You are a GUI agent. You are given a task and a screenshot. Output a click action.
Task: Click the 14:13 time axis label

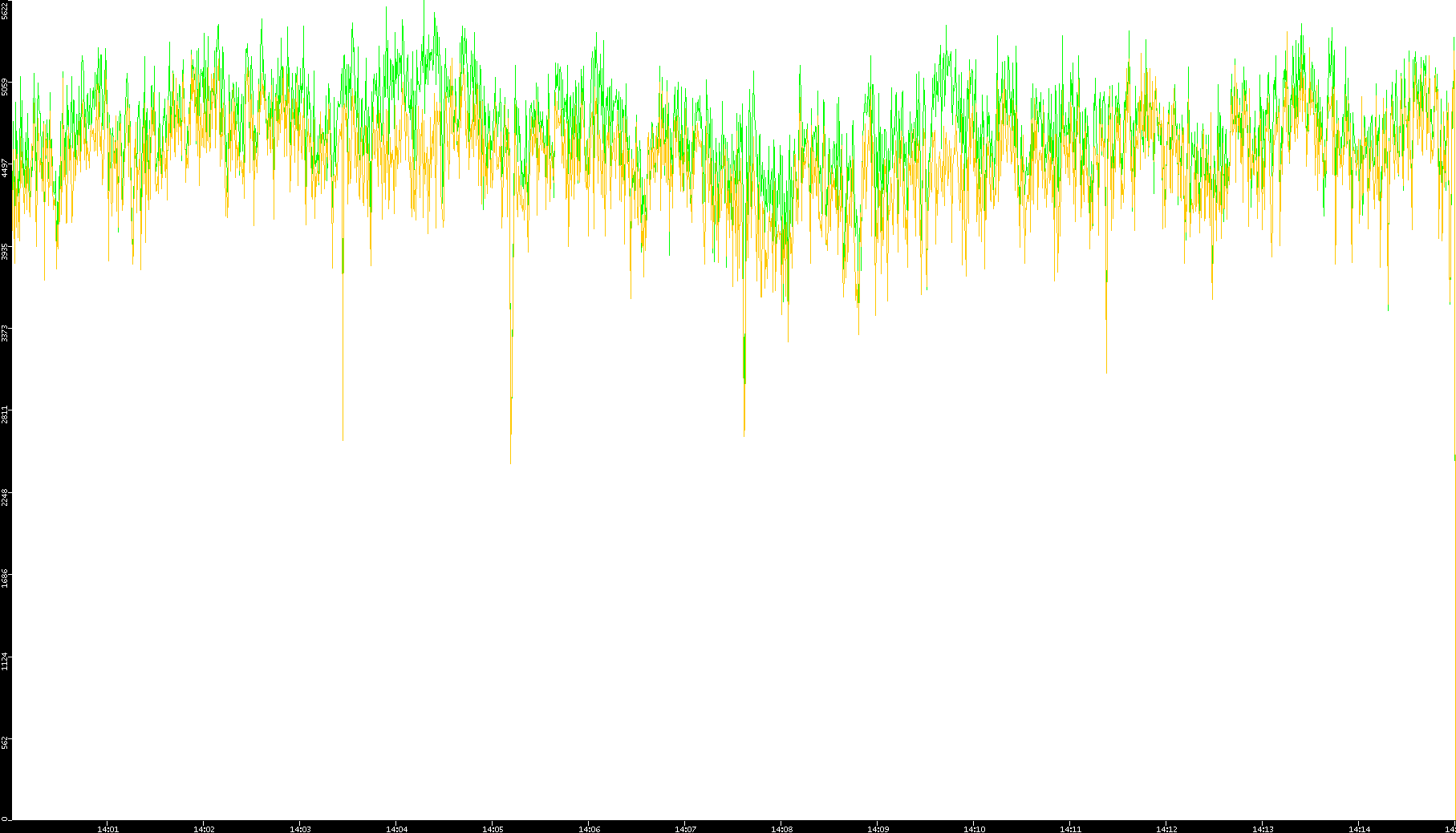point(1263,829)
